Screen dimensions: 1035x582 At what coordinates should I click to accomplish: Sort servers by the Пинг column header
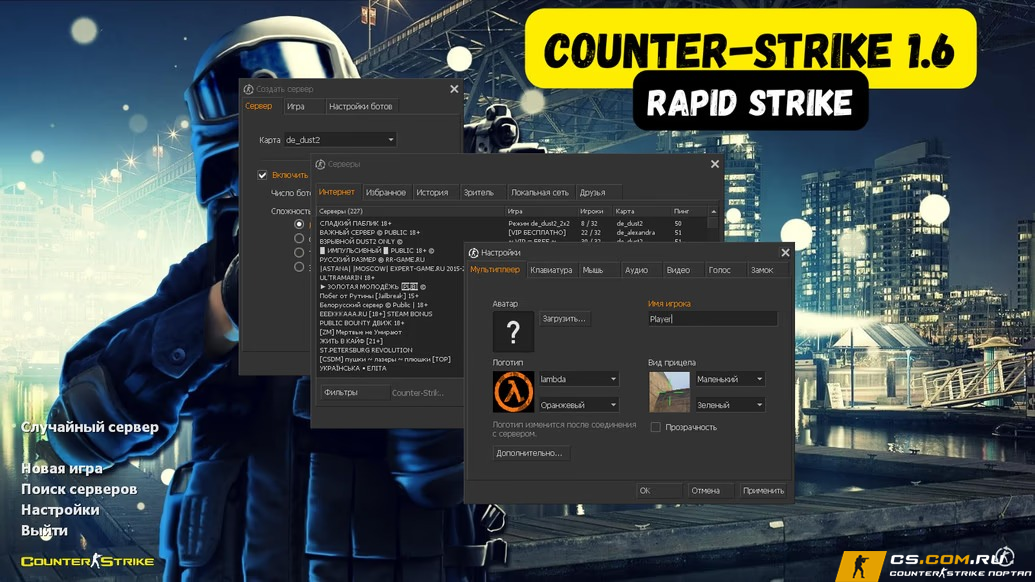point(689,211)
